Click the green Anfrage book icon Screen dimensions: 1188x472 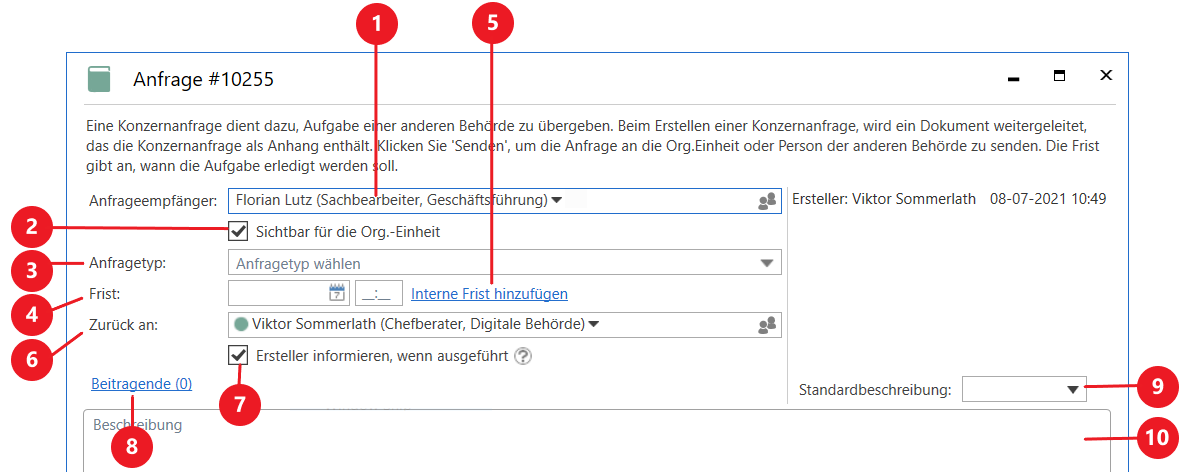coord(99,79)
